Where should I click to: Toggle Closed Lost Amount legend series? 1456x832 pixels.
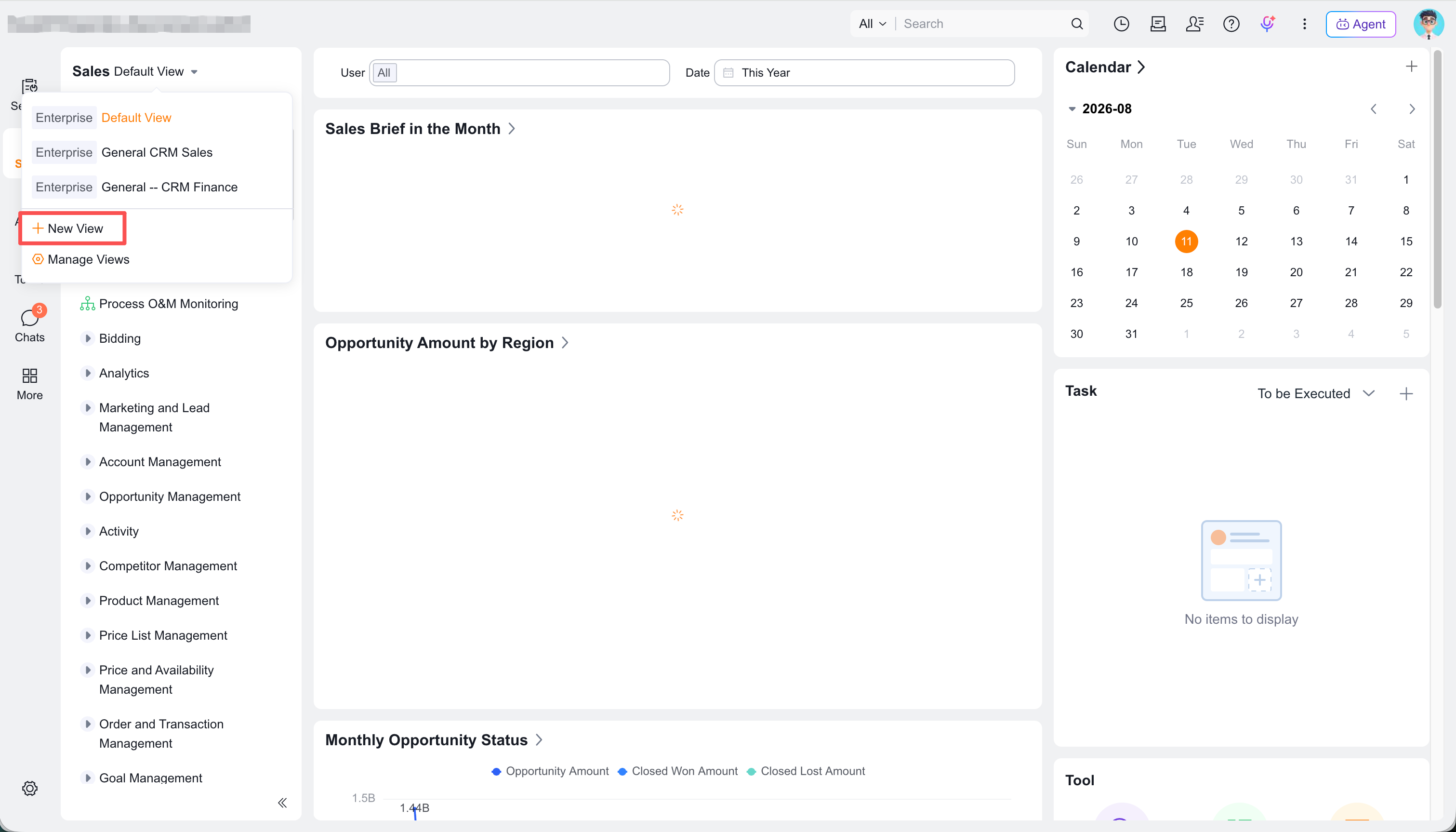click(x=806, y=771)
